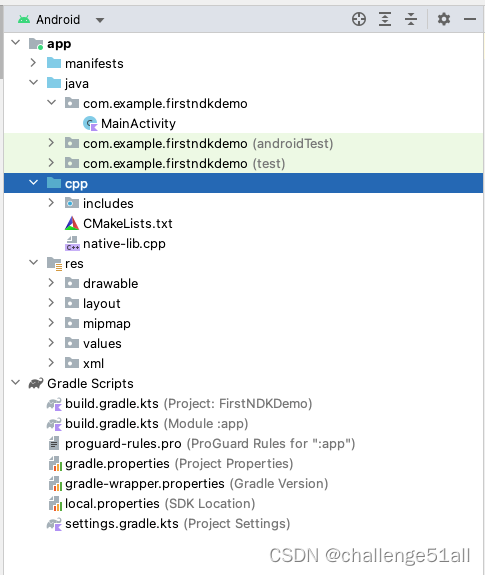Click the Select Opened File target icon

point(359,19)
